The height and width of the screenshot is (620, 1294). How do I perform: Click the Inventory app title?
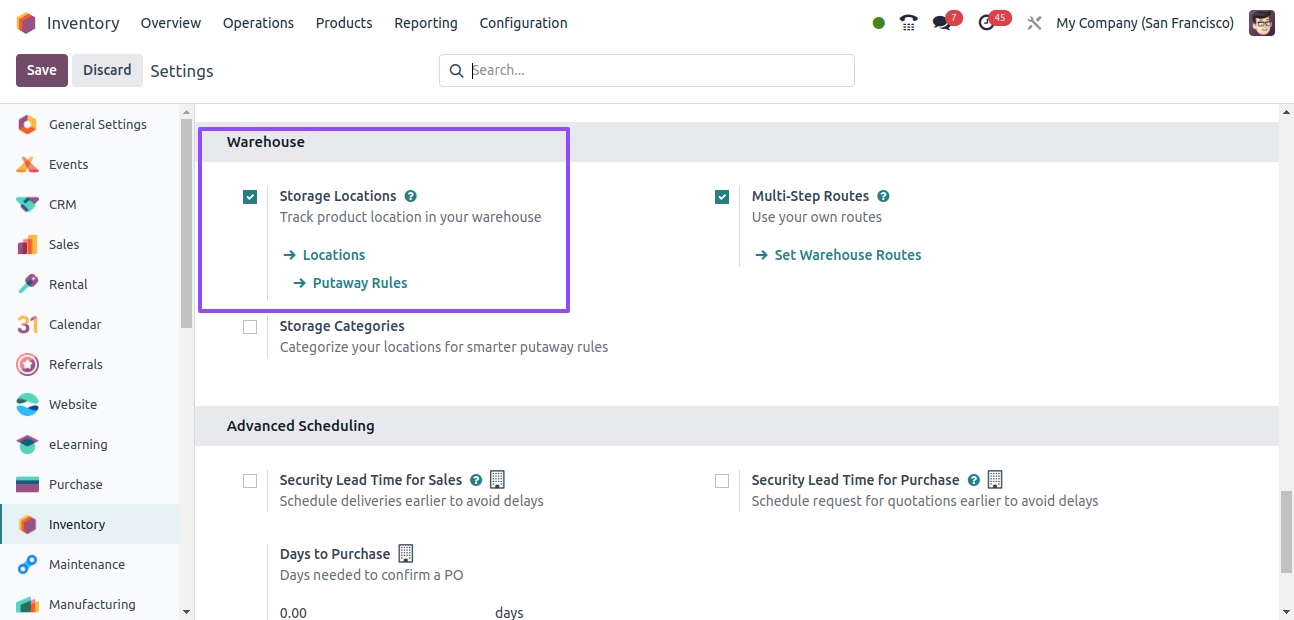point(83,23)
